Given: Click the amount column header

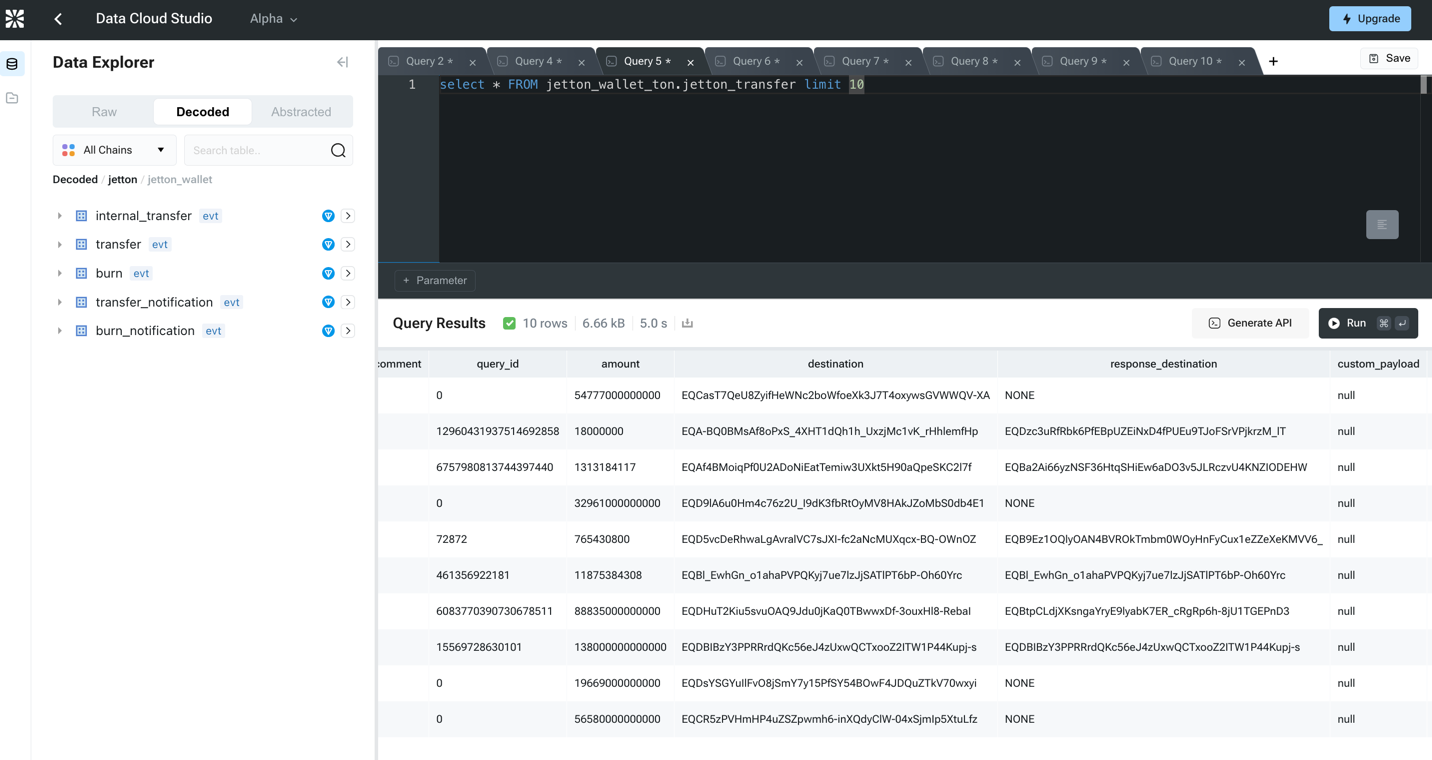Looking at the screenshot, I should [620, 364].
